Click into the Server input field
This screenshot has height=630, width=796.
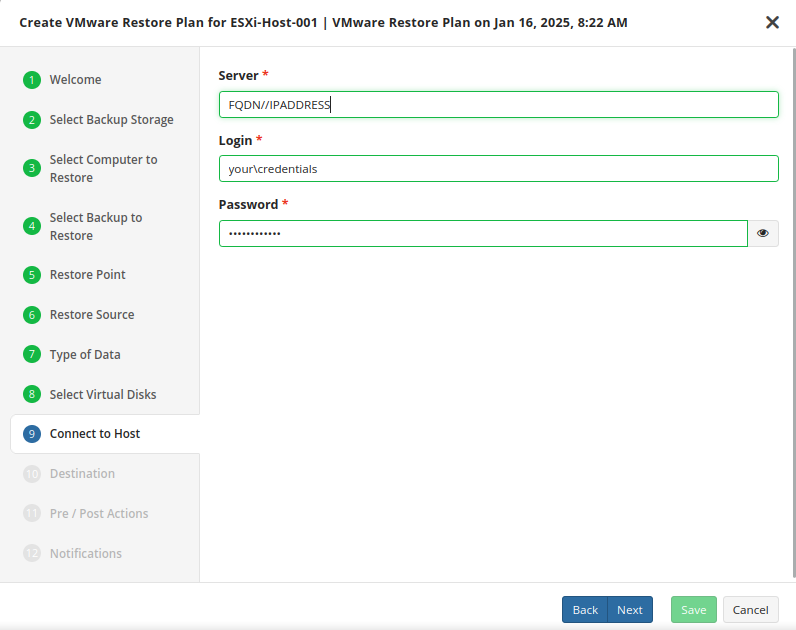coord(498,105)
